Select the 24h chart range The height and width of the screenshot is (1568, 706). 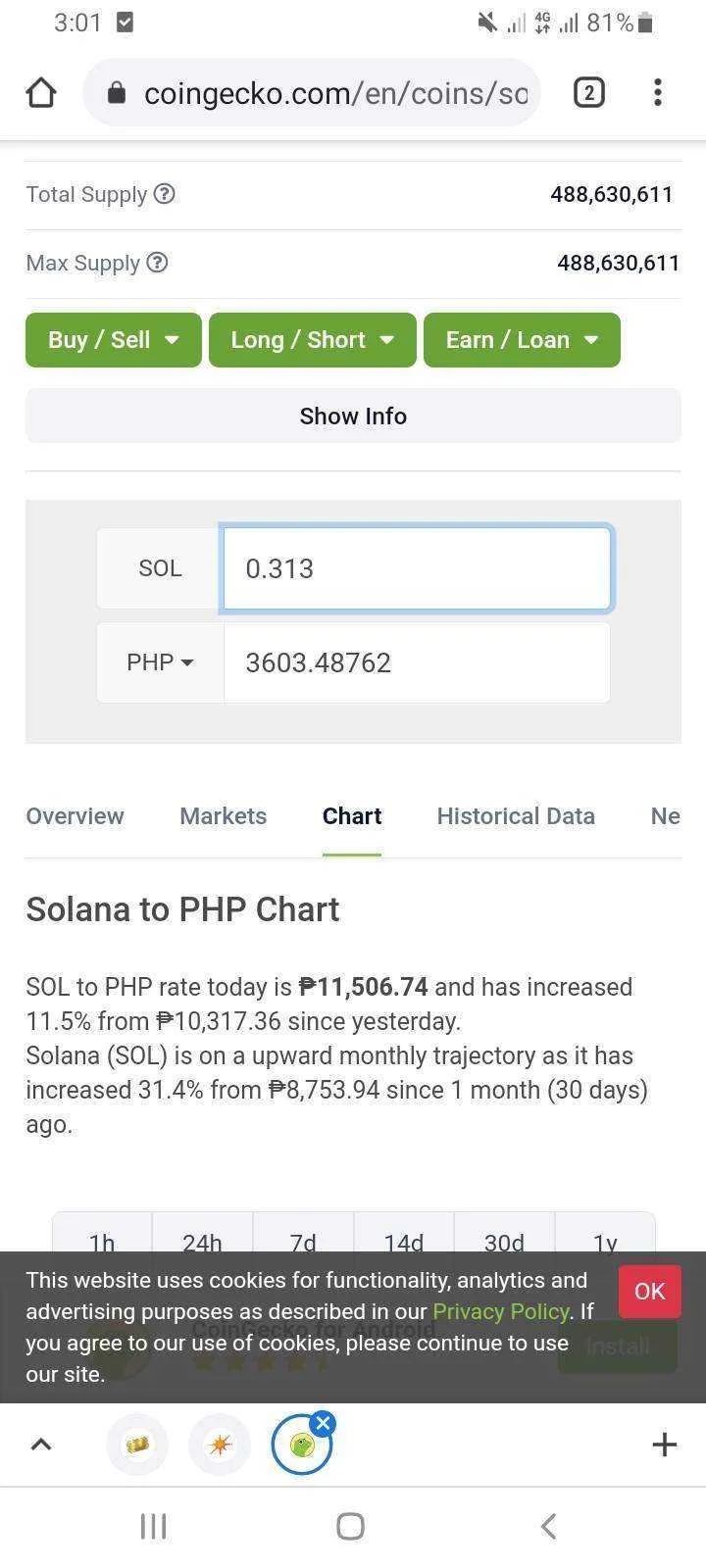pyautogui.click(x=202, y=1233)
